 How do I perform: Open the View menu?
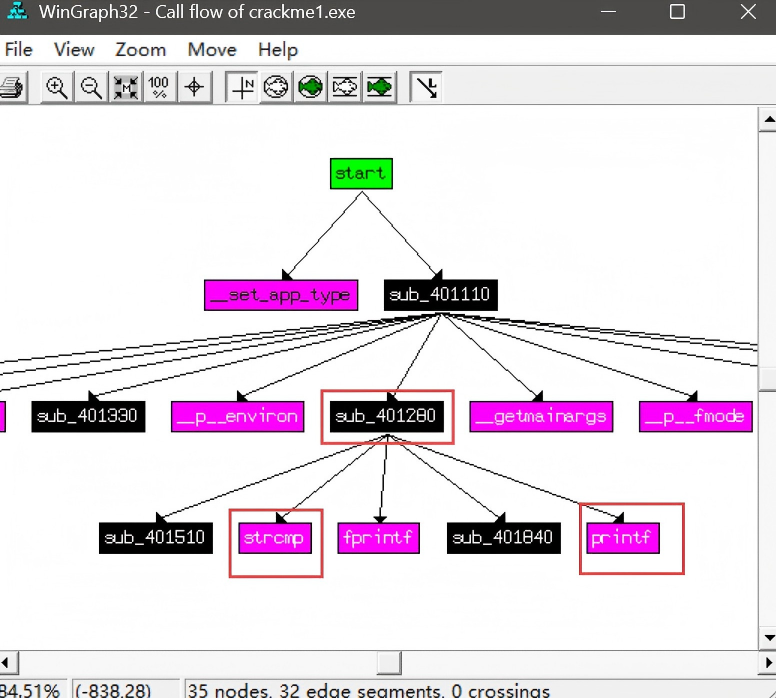(x=74, y=50)
